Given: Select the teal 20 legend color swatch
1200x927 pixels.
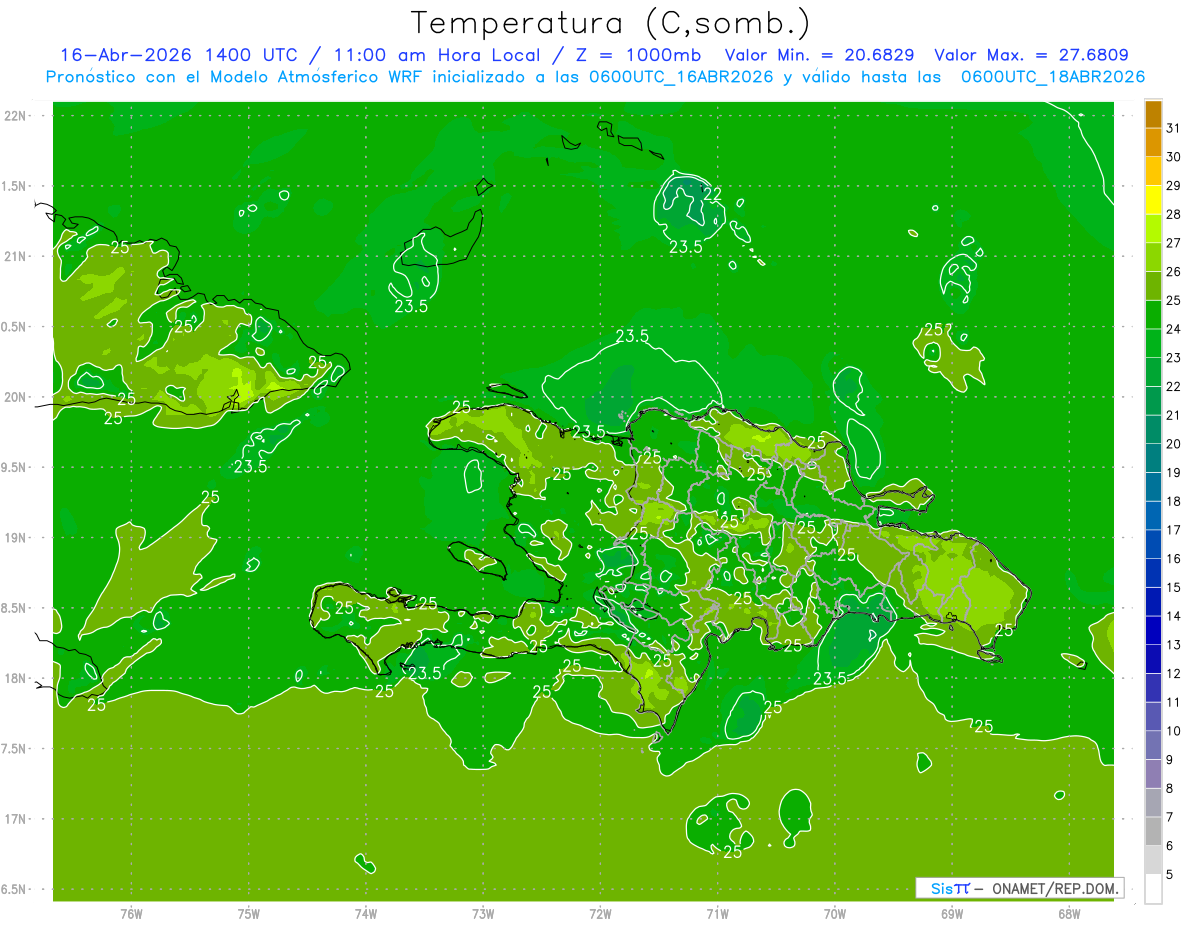Looking at the screenshot, I should coord(1153,430).
